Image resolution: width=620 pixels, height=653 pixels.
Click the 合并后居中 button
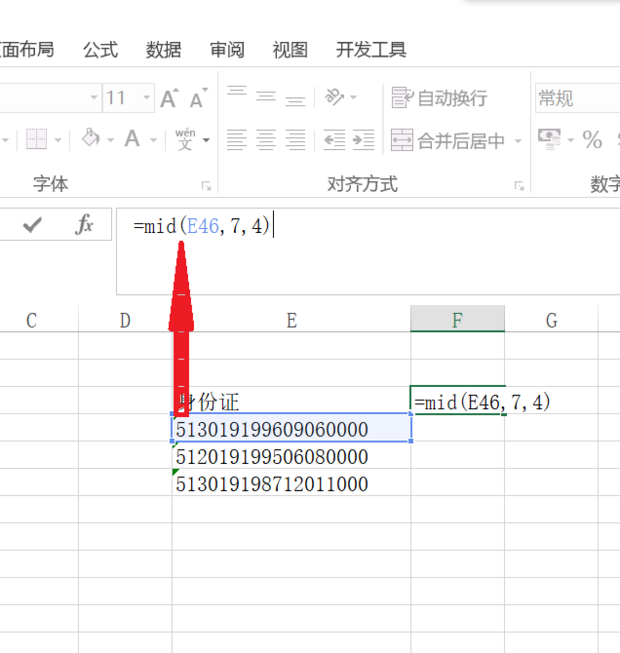pyautogui.click(x=450, y=141)
